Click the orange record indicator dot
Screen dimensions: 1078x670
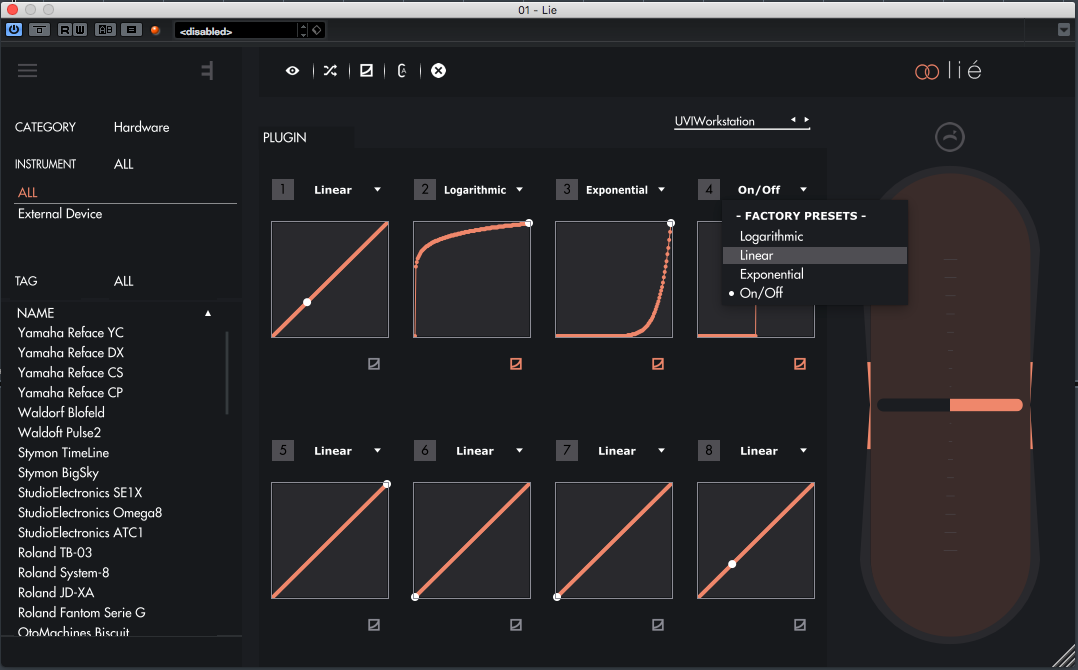155,30
